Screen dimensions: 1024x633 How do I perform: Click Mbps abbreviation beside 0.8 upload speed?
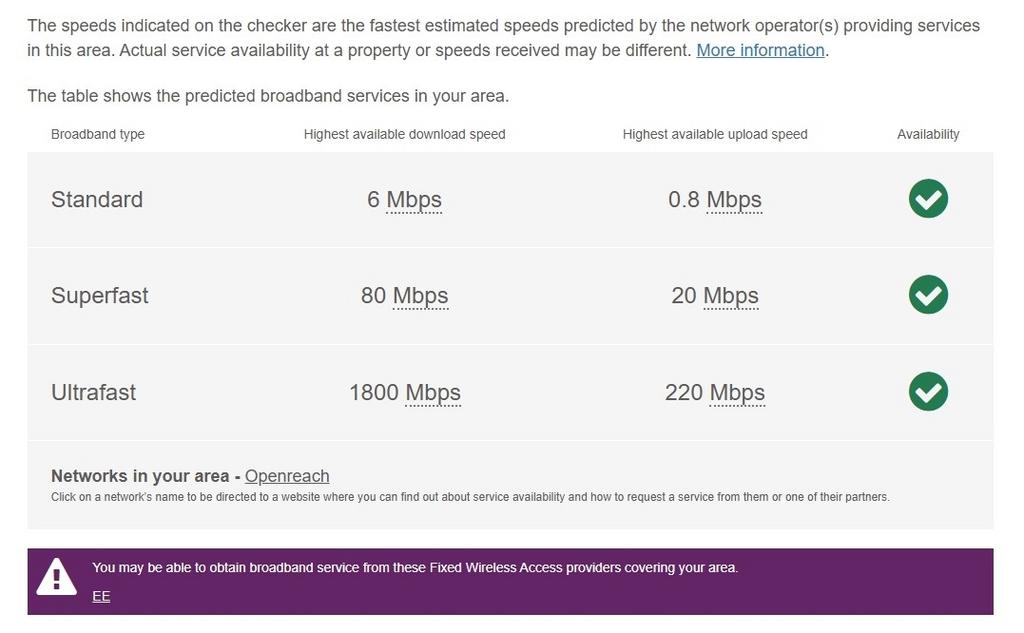734,200
